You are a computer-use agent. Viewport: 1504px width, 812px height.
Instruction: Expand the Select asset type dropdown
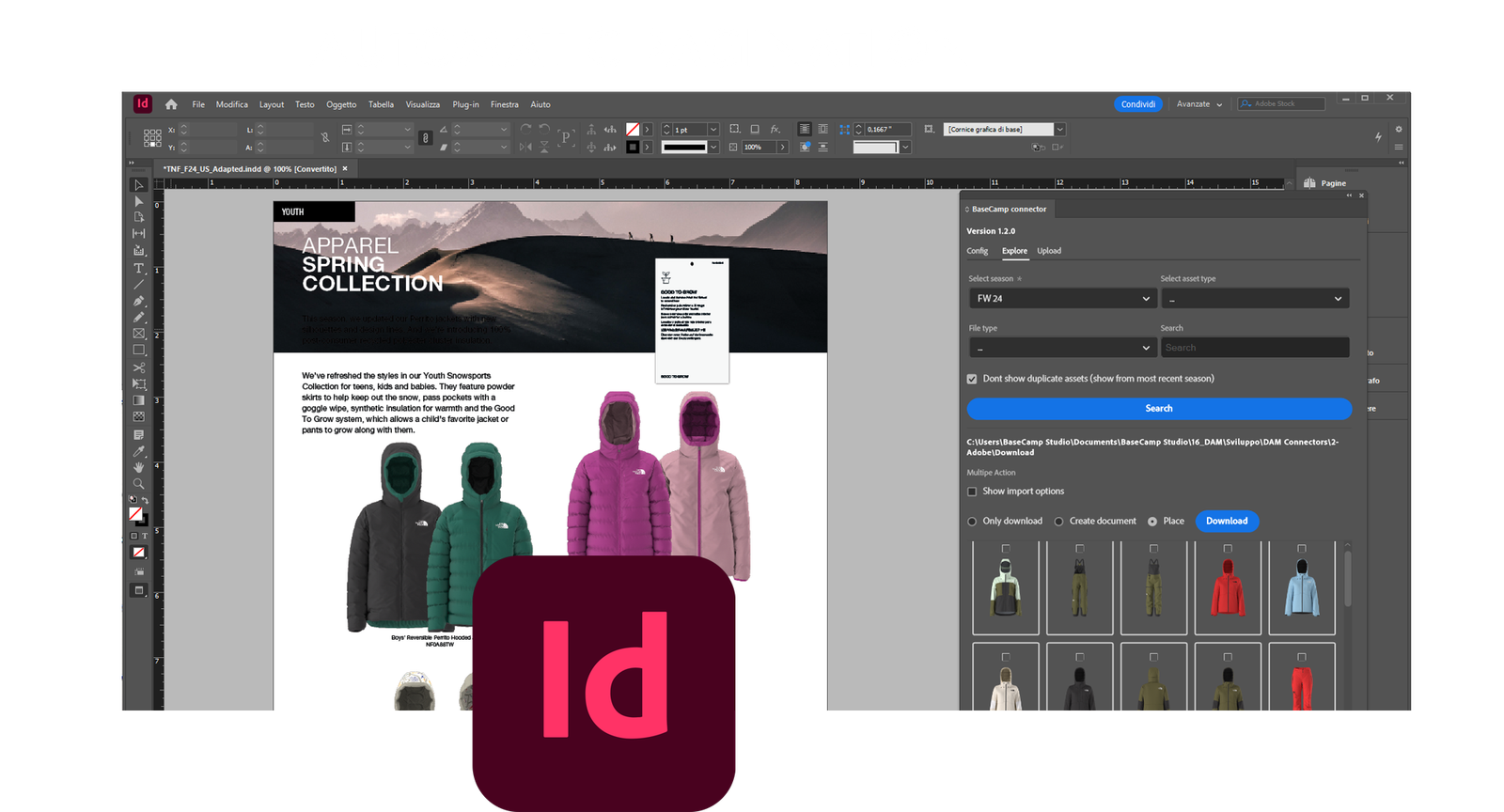tap(1255, 299)
